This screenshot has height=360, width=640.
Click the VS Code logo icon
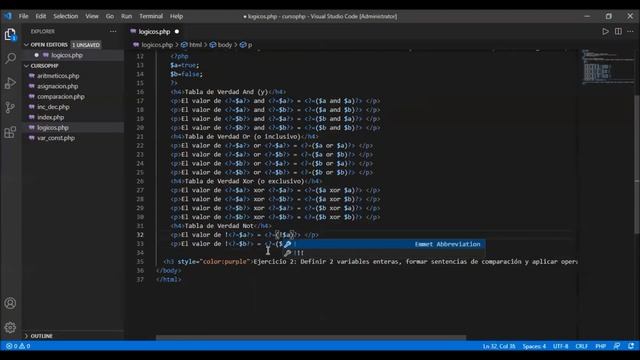(8, 16)
